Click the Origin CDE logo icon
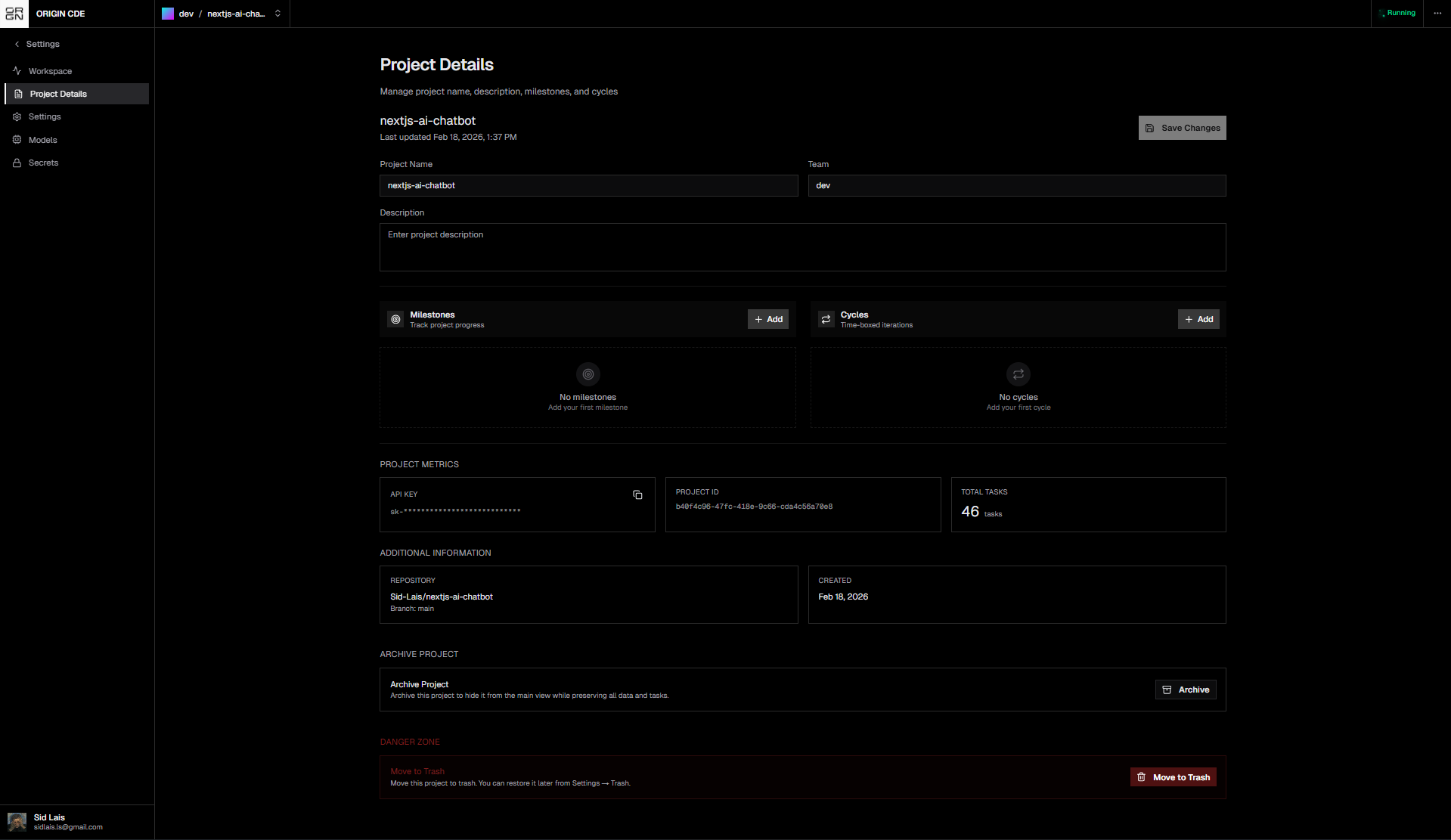This screenshot has height=840, width=1451. point(14,14)
